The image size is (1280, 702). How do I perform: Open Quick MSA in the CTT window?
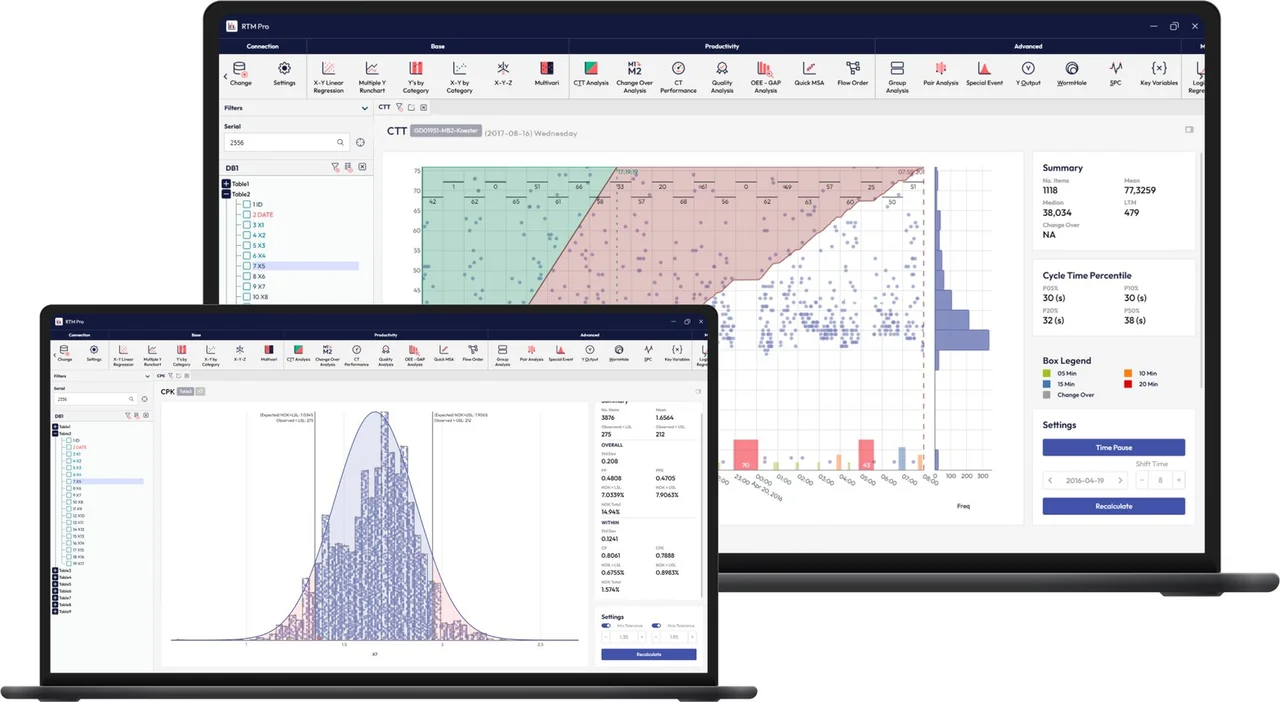click(809, 74)
